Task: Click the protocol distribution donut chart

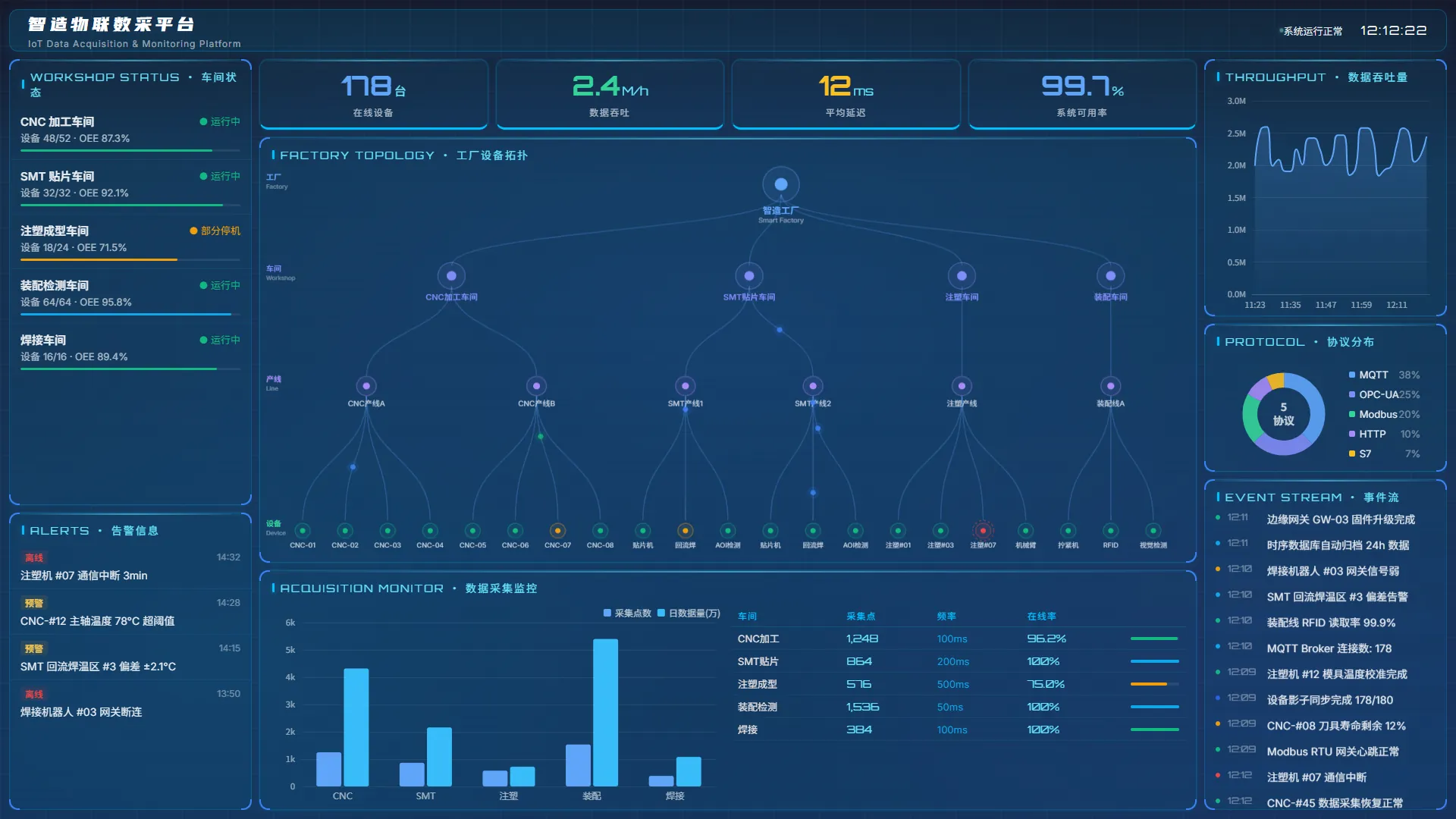Action: click(x=1283, y=414)
